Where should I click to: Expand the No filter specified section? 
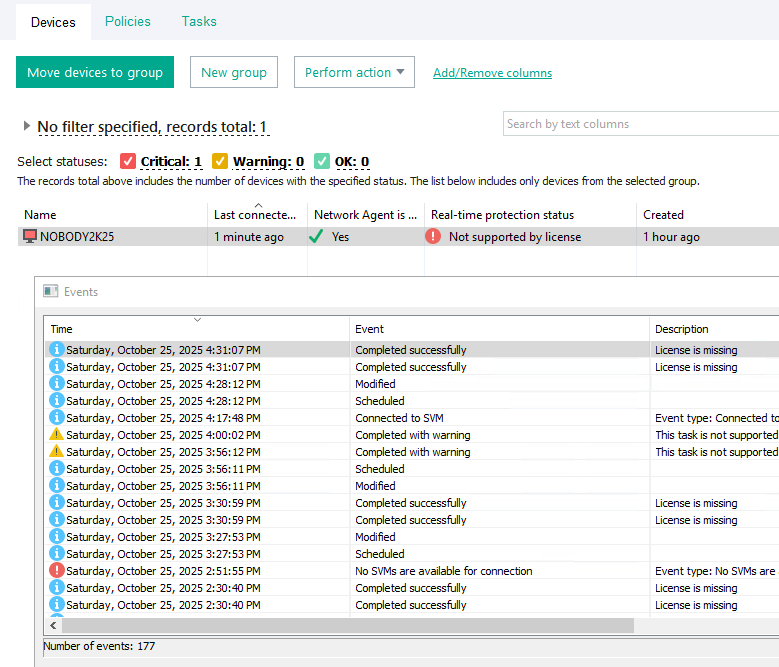(x=27, y=127)
